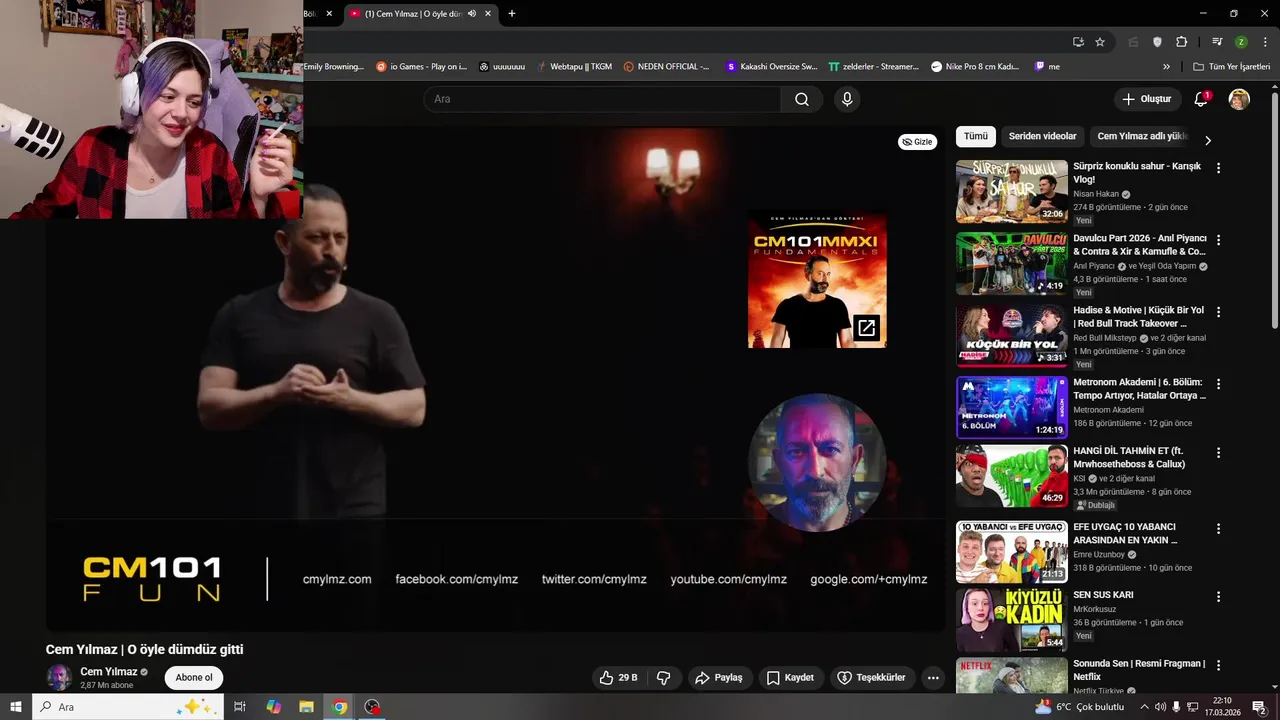Bookmark this page with the star icon
This screenshot has height=720, width=1280.
[x=1100, y=42]
